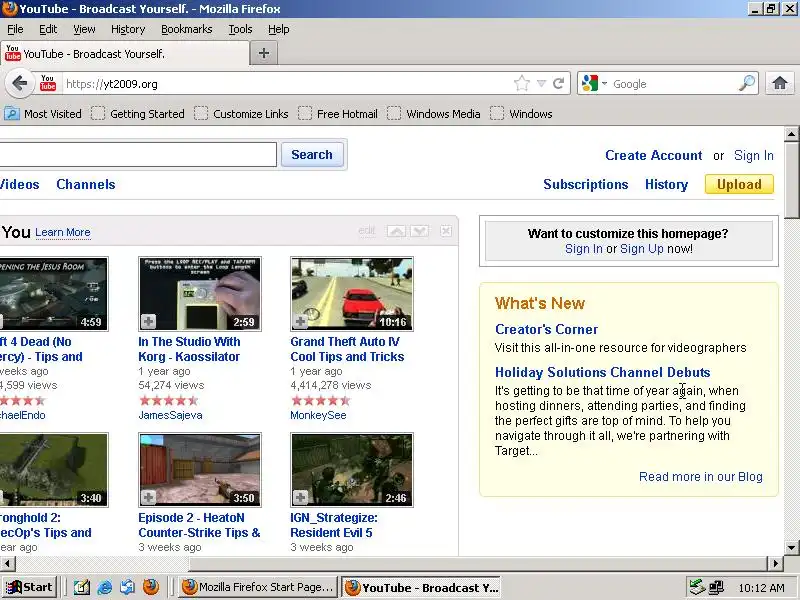Click Sign In at top right

click(754, 155)
